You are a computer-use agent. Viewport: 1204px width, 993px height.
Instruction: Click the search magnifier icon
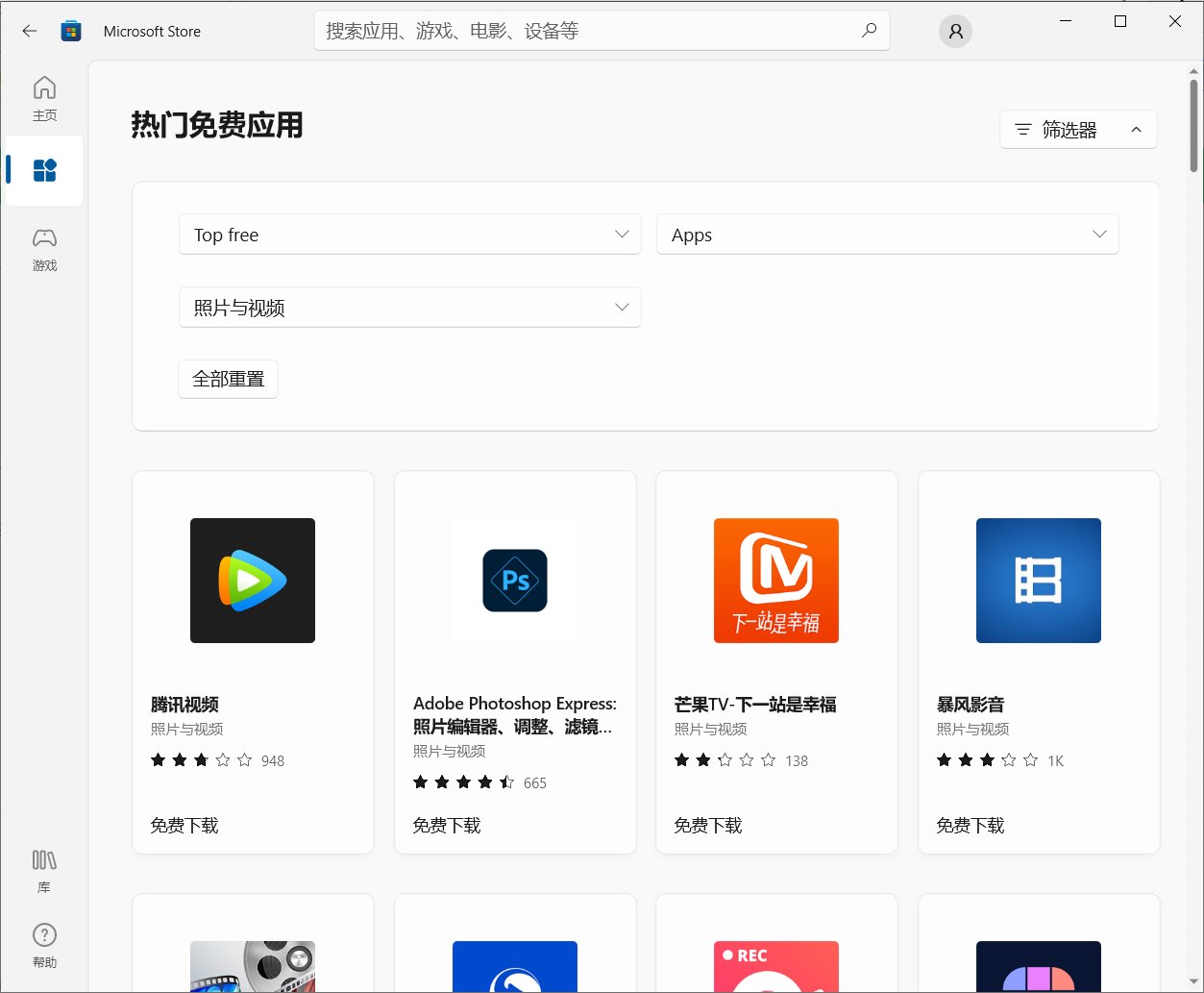coord(870,31)
